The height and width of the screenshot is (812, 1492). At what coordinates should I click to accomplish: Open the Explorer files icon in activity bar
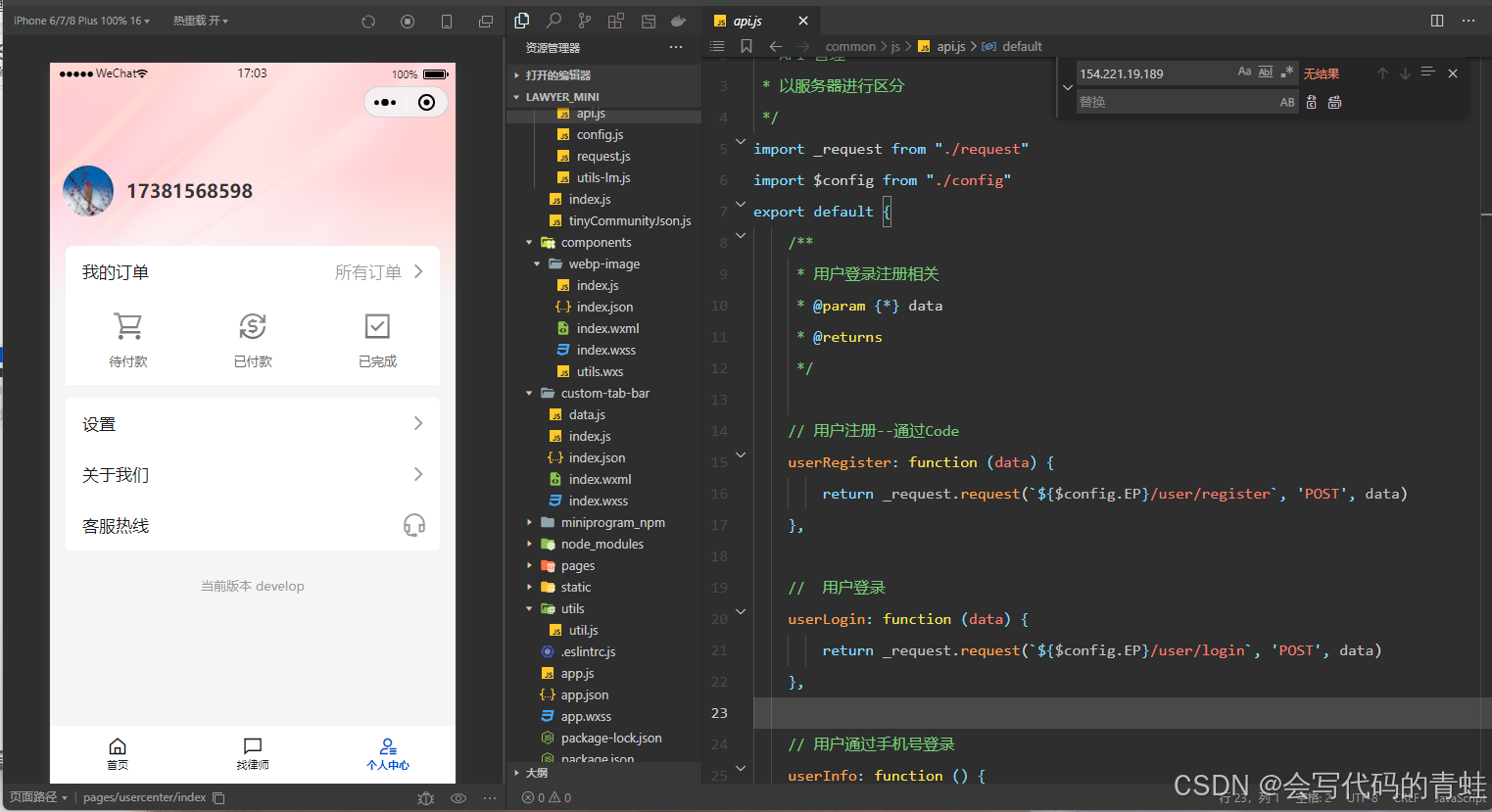point(522,20)
